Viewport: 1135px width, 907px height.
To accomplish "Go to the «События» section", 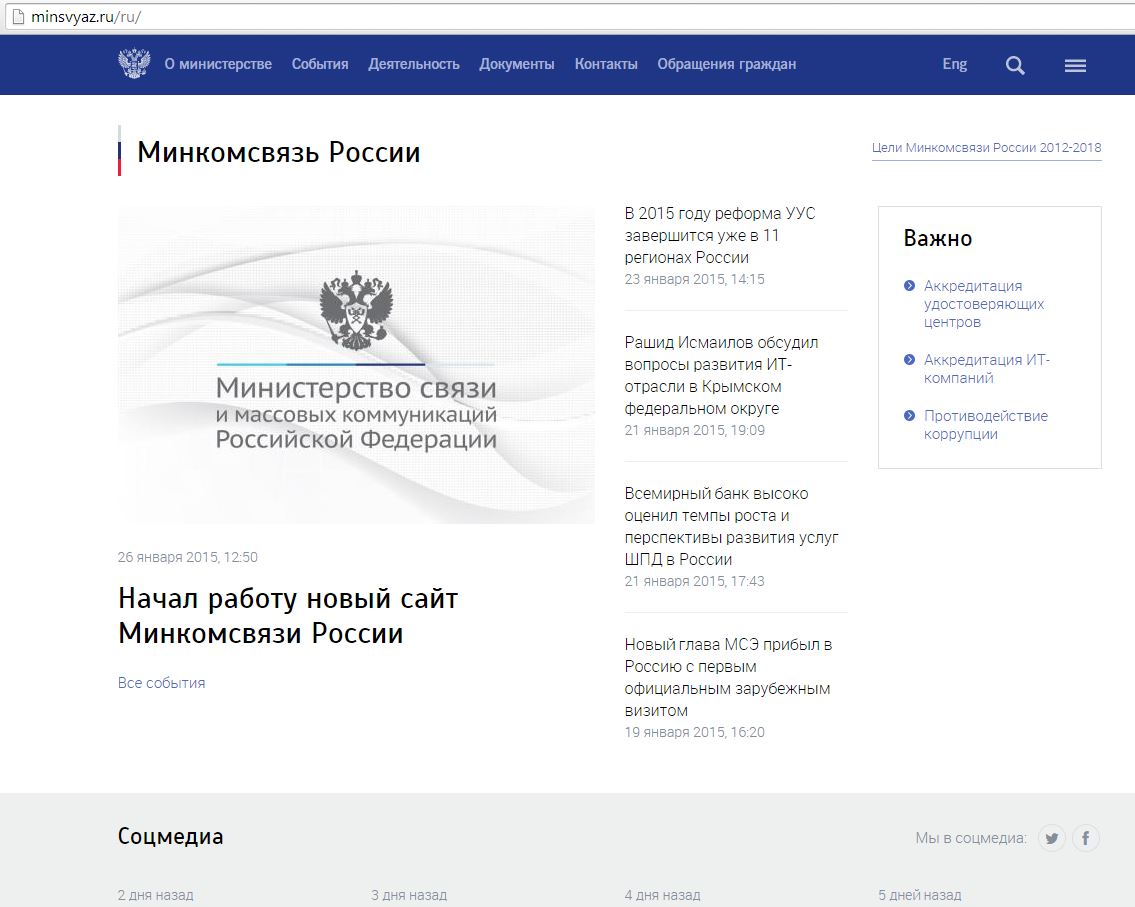I will point(320,64).
